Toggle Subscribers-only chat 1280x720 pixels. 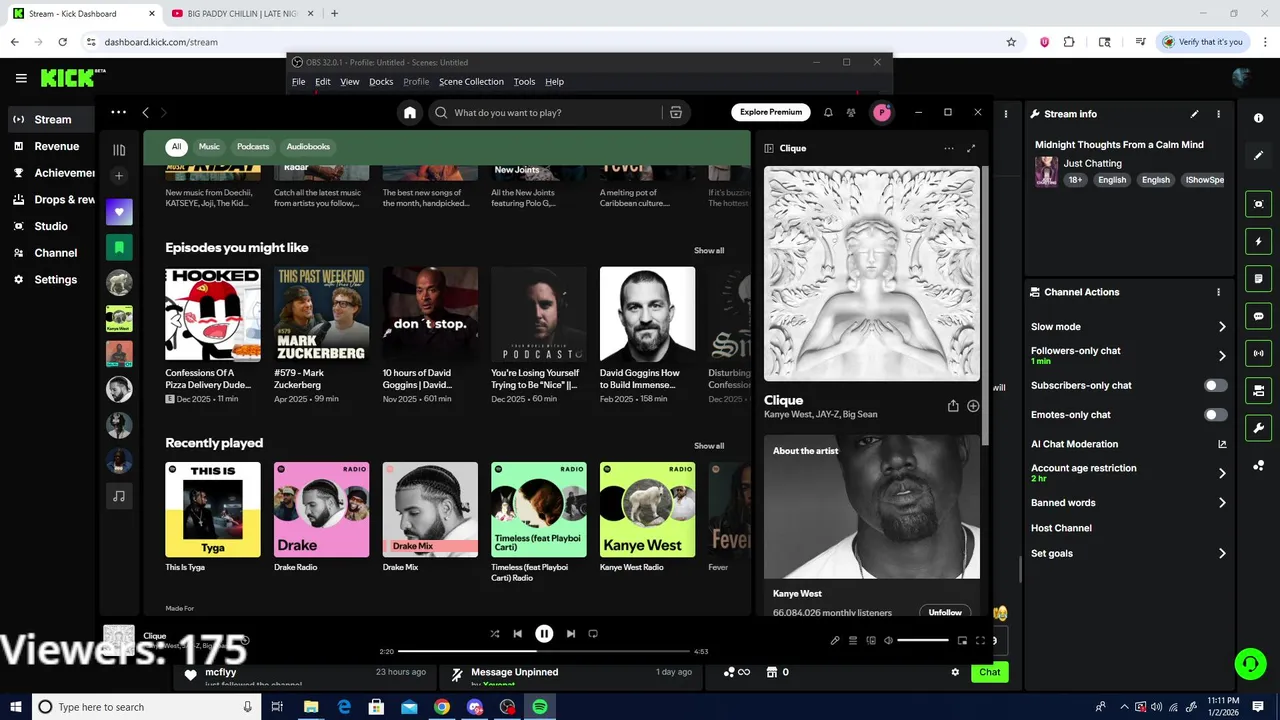1215,385
